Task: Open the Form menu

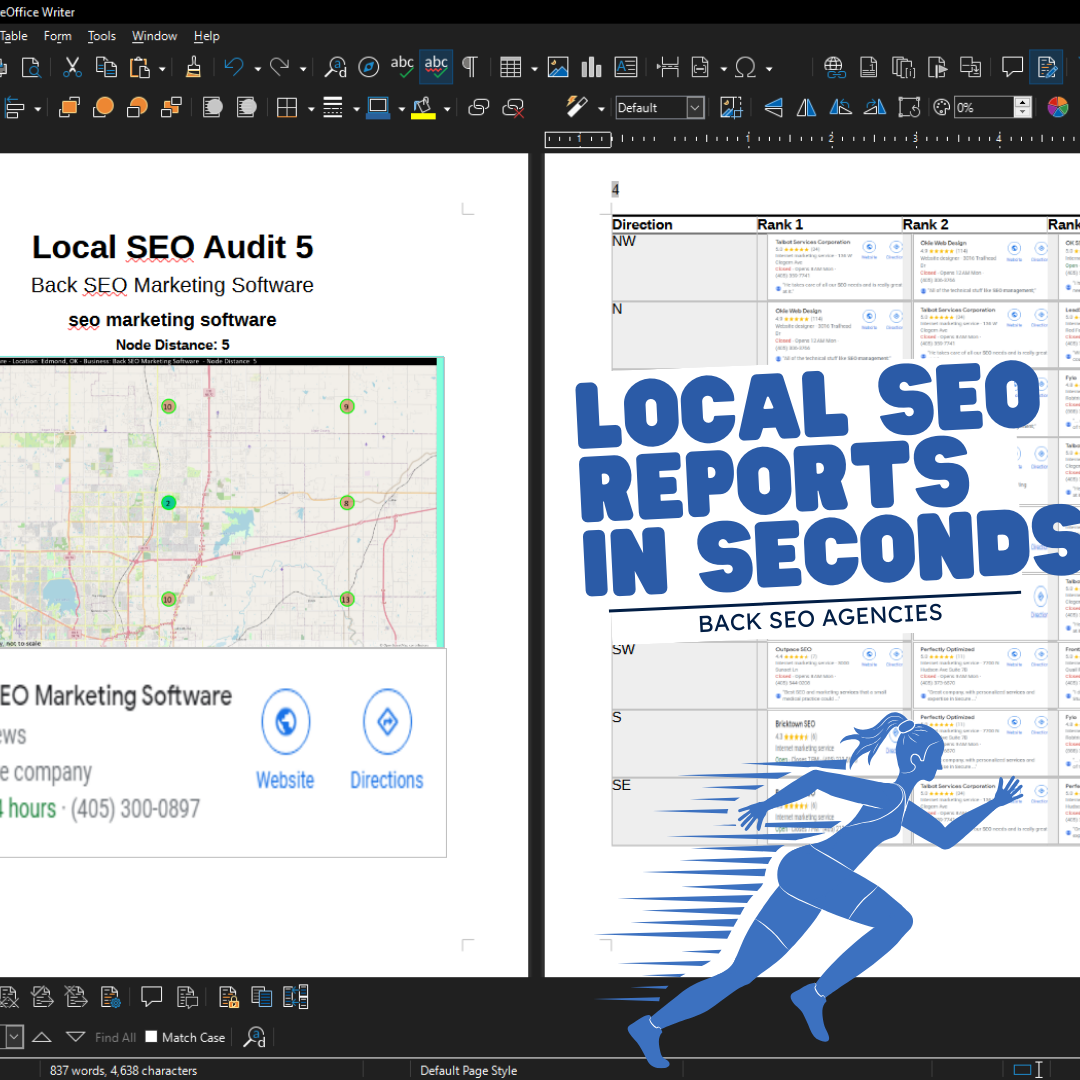Action: pyautogui.click(x=57, y=36)
